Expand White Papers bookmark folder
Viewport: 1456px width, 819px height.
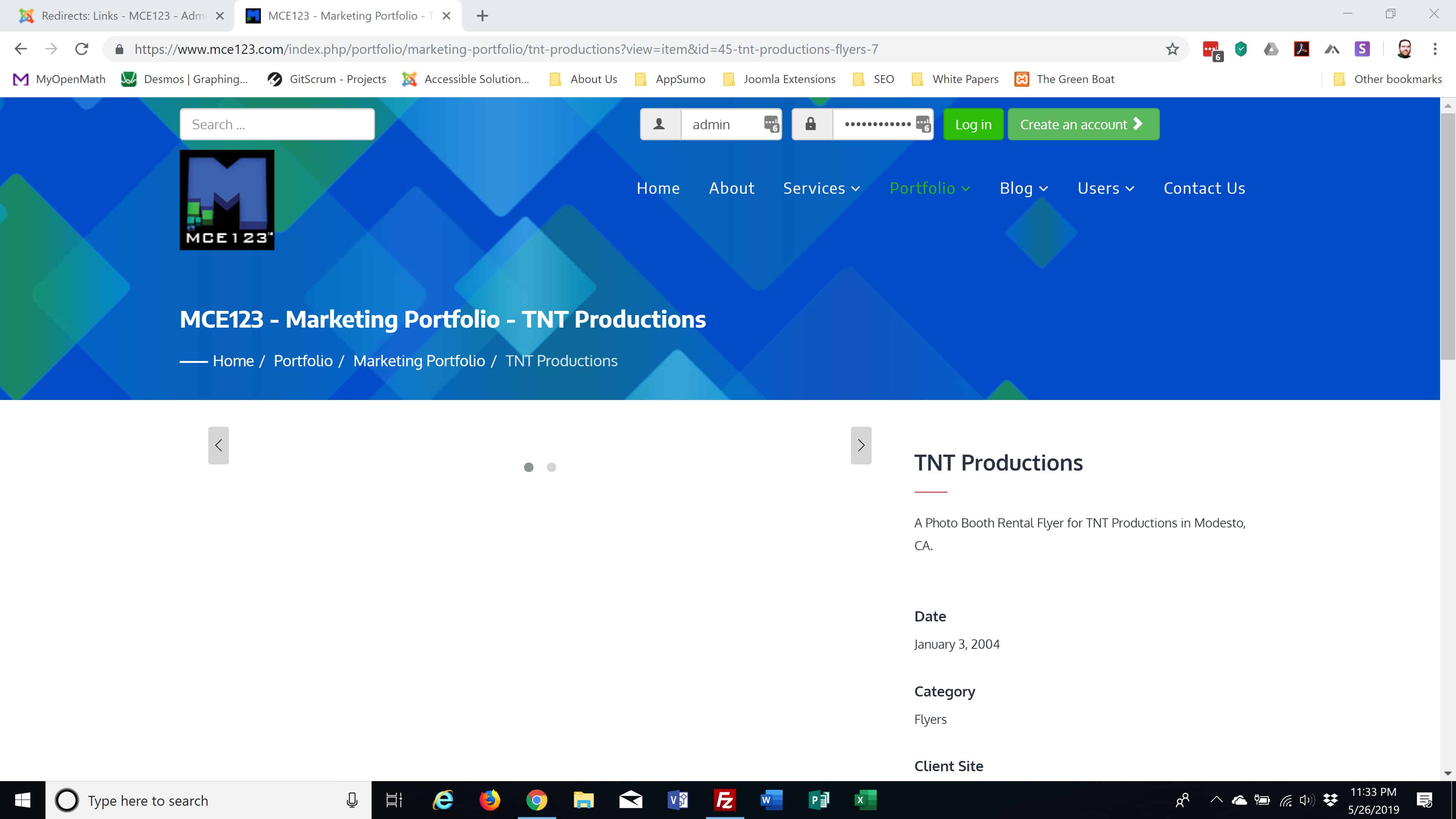pyautogui.click(x=955, y=79)
